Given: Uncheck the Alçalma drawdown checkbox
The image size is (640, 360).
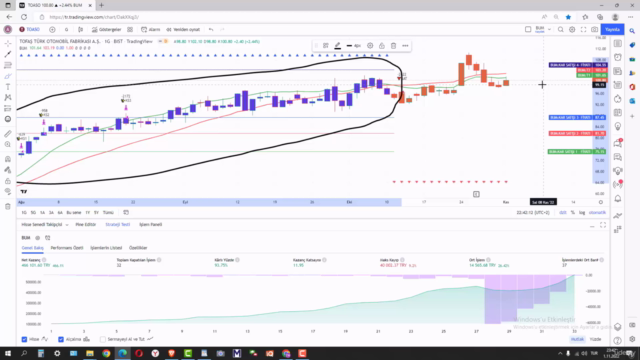Looking at the screenshot, I should pyautogui.click(x=61, y=339).
